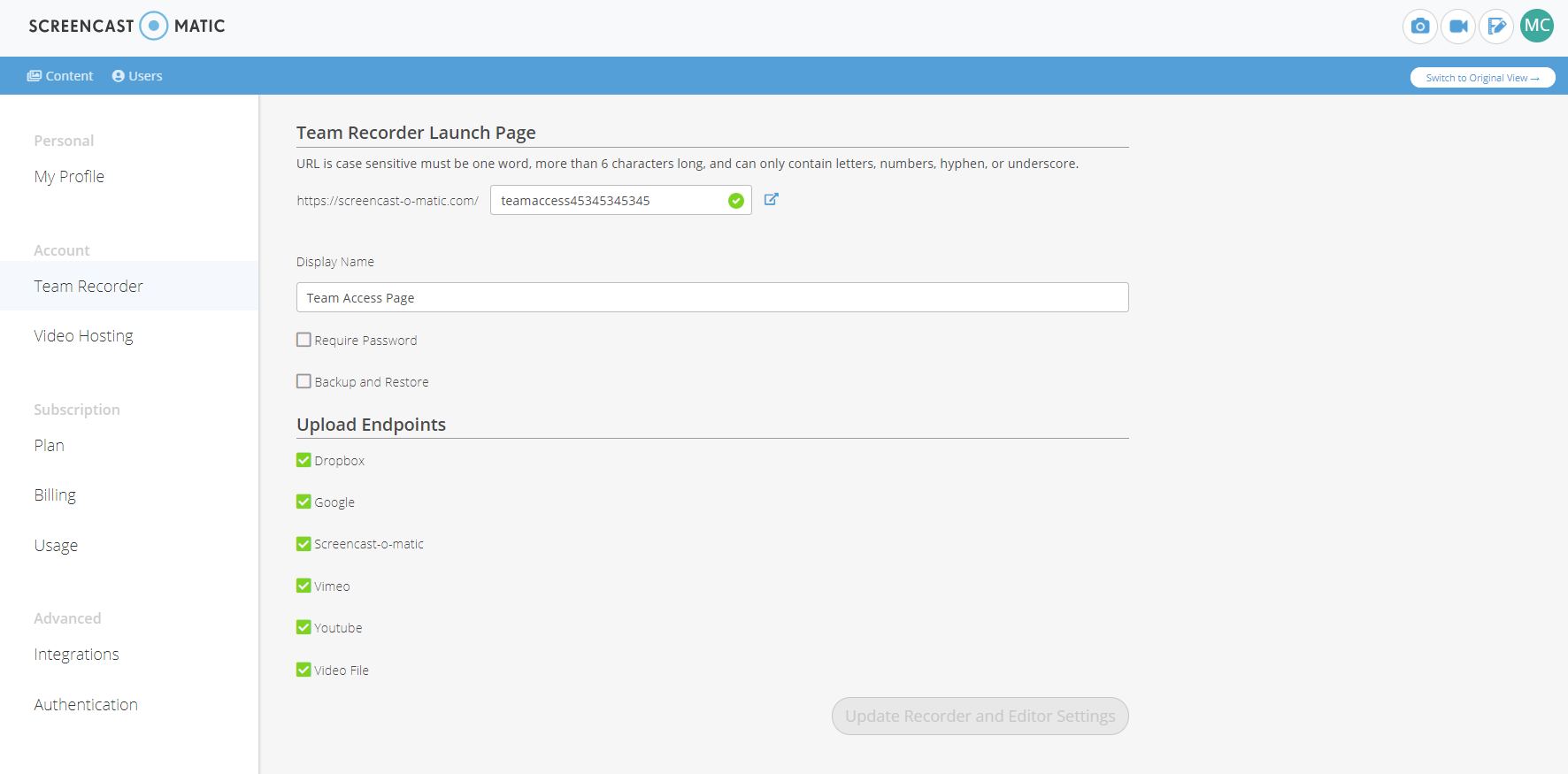The image size is (1568, 774).
Task: Open the Integrations page
Action: pyautogui.click(x=76, y=655)
